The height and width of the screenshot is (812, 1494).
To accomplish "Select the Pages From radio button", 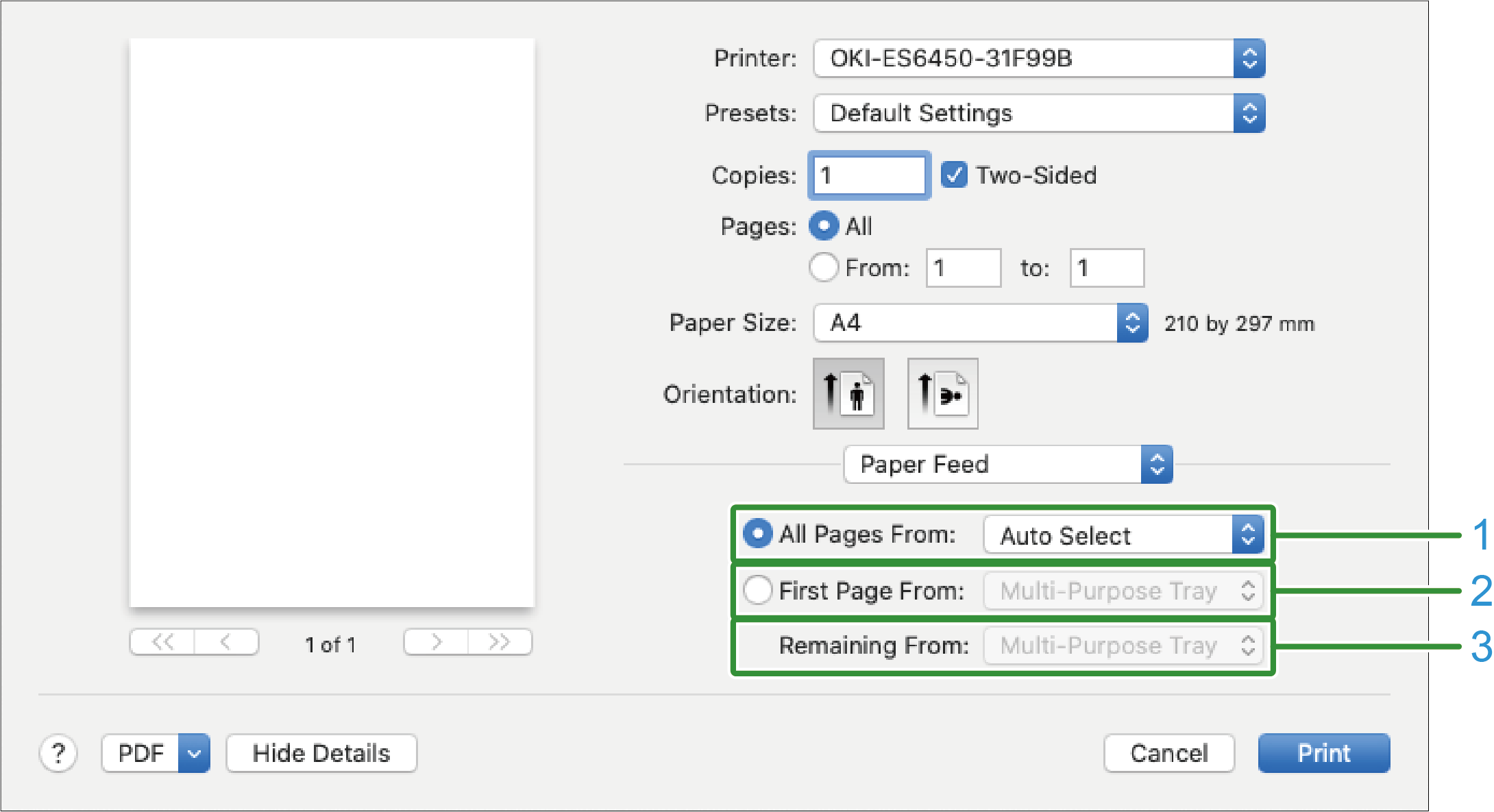I will [824, 267].
